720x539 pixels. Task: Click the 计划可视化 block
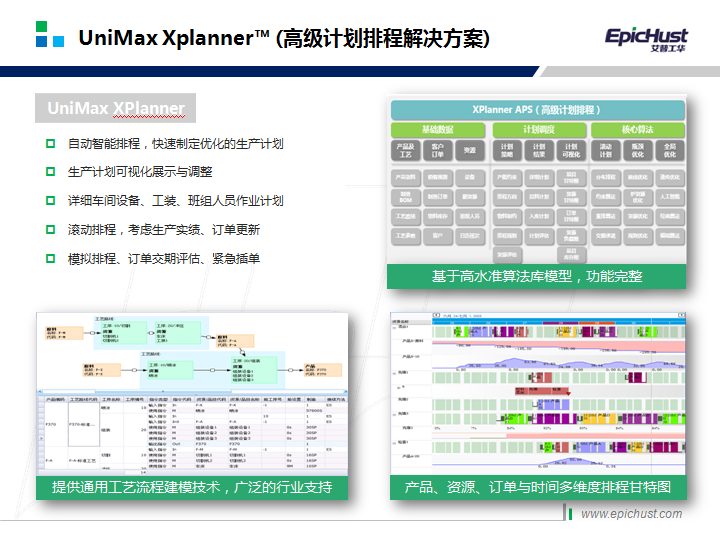[x=571, y=150]
